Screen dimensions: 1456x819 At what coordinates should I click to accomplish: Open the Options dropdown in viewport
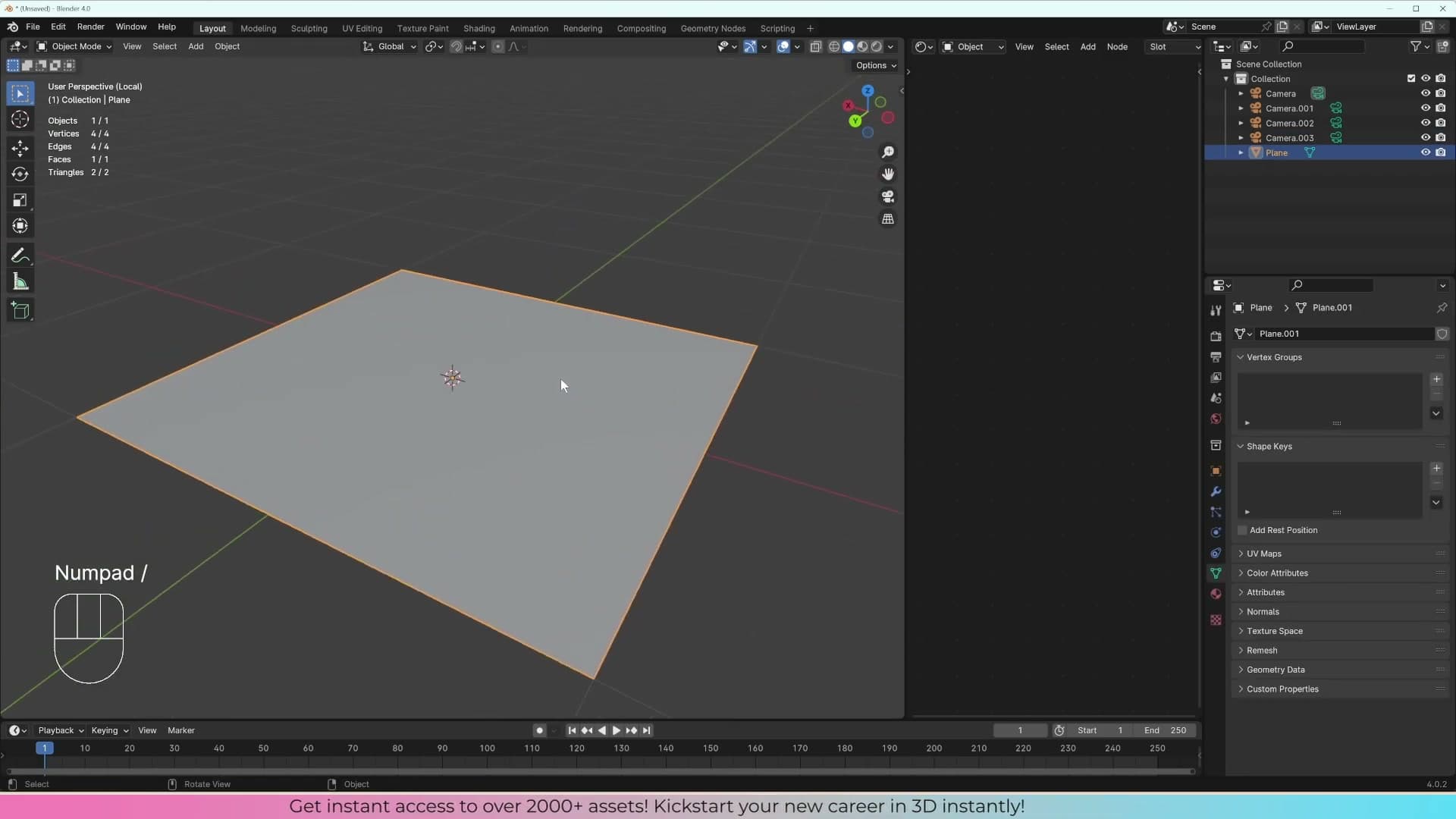coord(876,66)
